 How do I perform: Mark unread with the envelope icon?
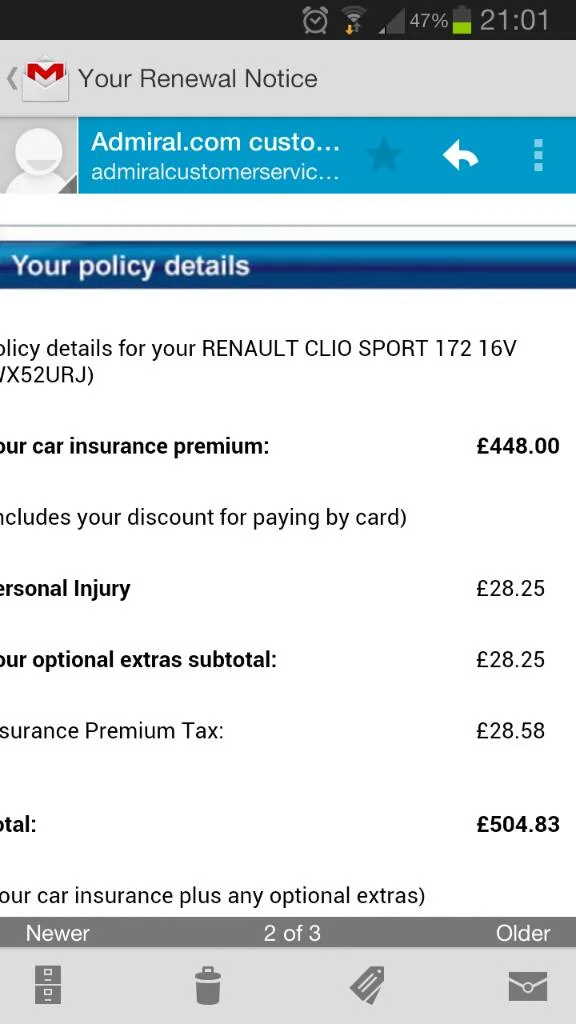click(x=528, y=986)
